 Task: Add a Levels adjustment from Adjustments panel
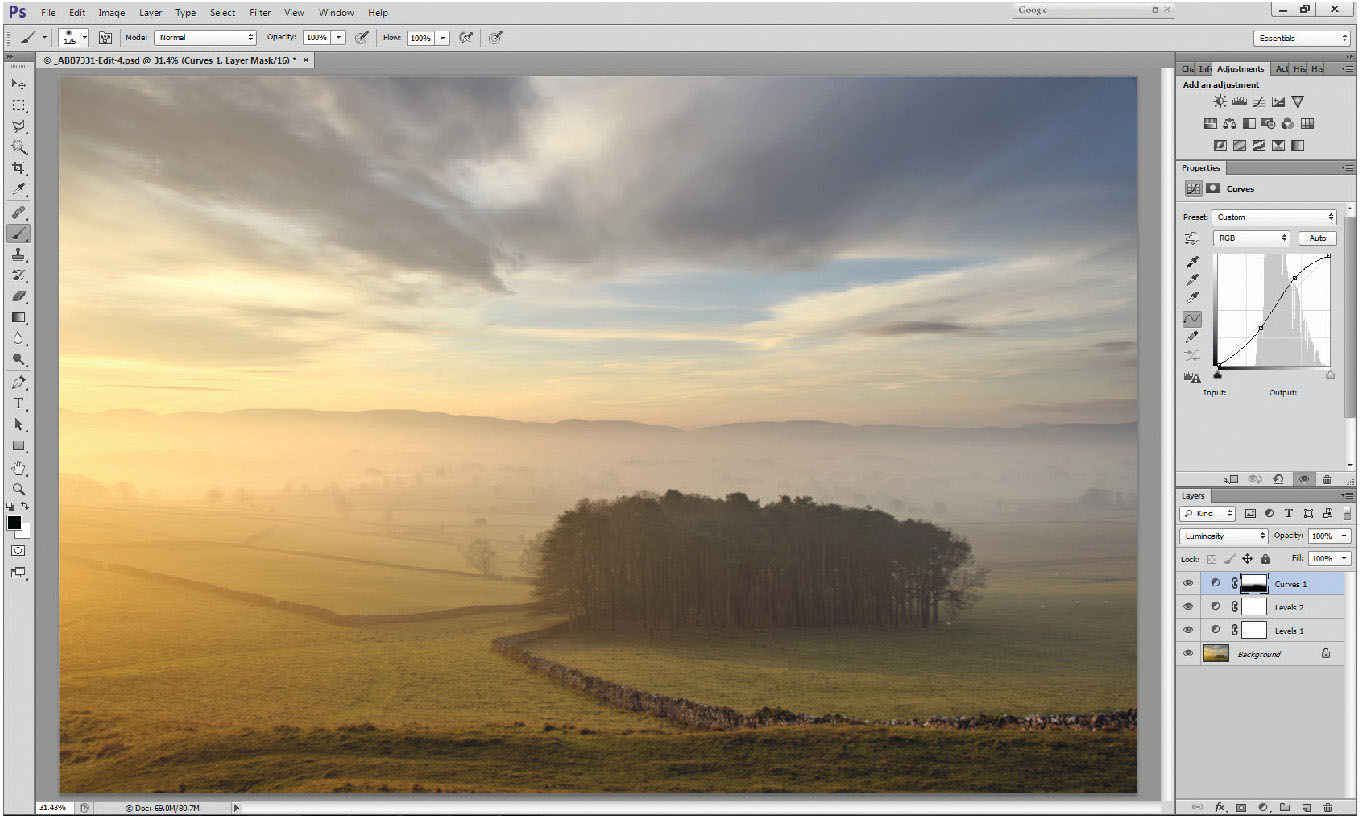pos(1239,102)
